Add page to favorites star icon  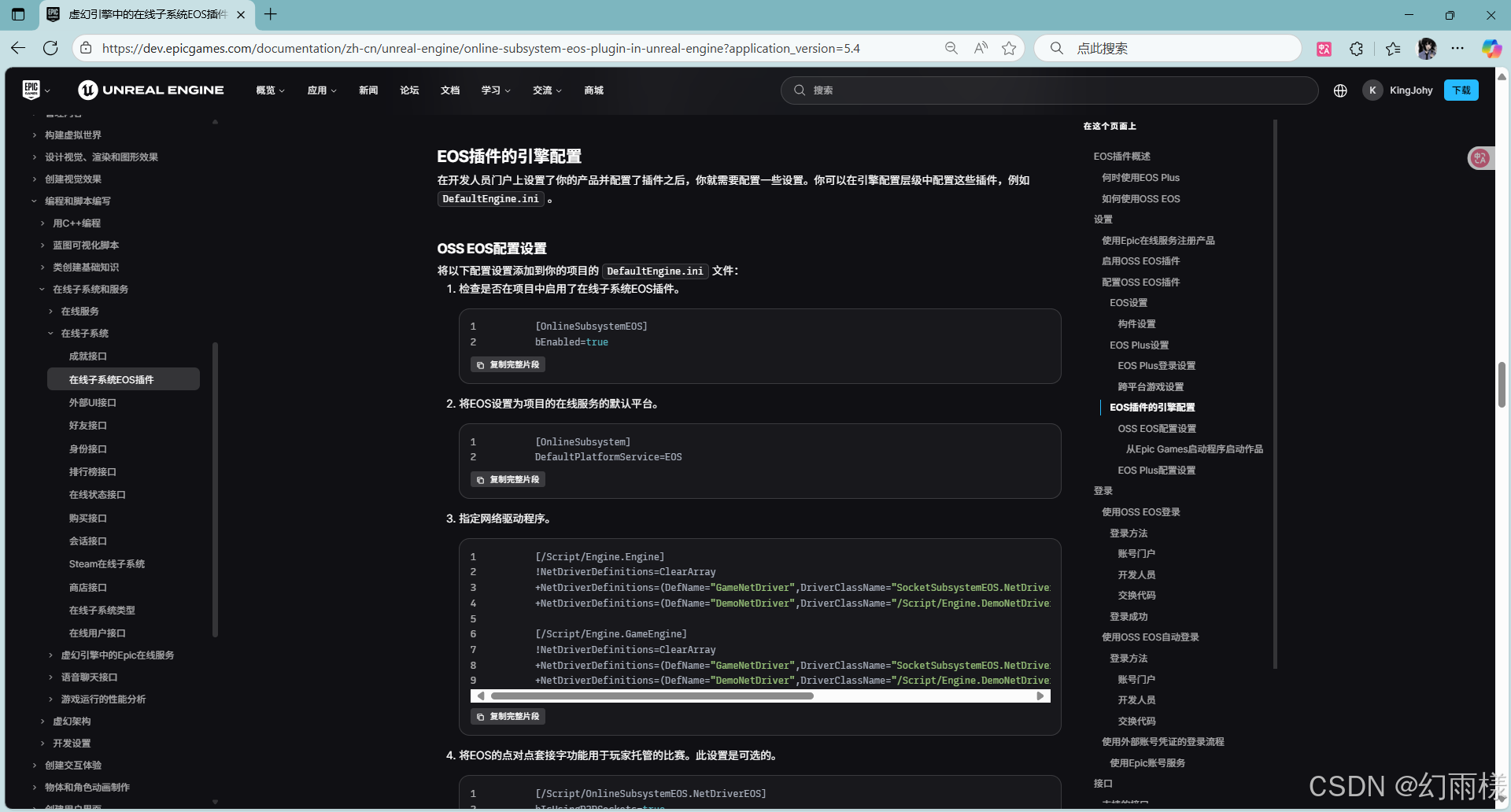(1009, 48)
